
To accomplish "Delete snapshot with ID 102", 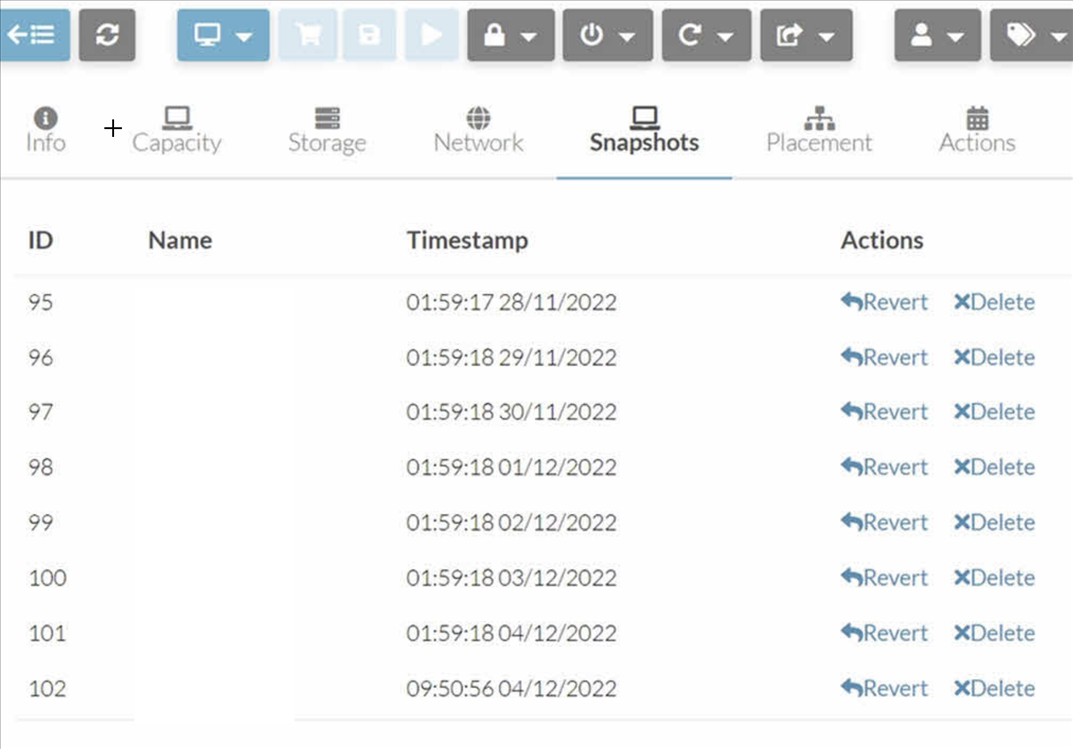I will pos(994,688).
